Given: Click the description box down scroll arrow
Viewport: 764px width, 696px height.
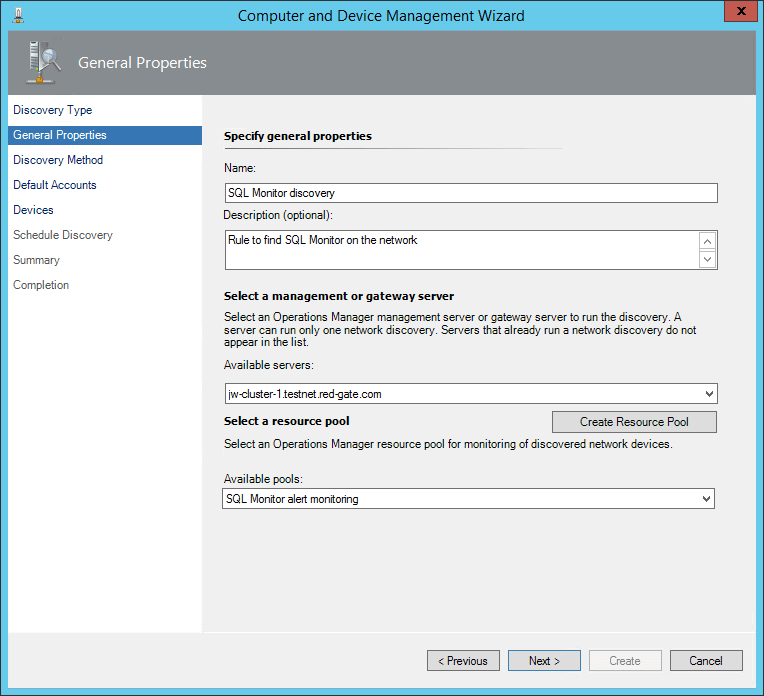Looking at the screenshot, I should coord(707,259).
